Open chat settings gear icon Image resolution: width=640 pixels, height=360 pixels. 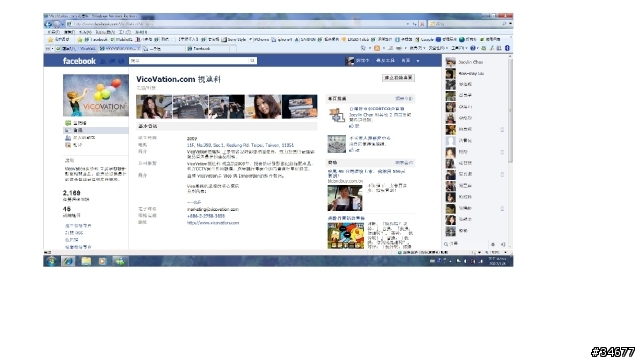[493, 244]
